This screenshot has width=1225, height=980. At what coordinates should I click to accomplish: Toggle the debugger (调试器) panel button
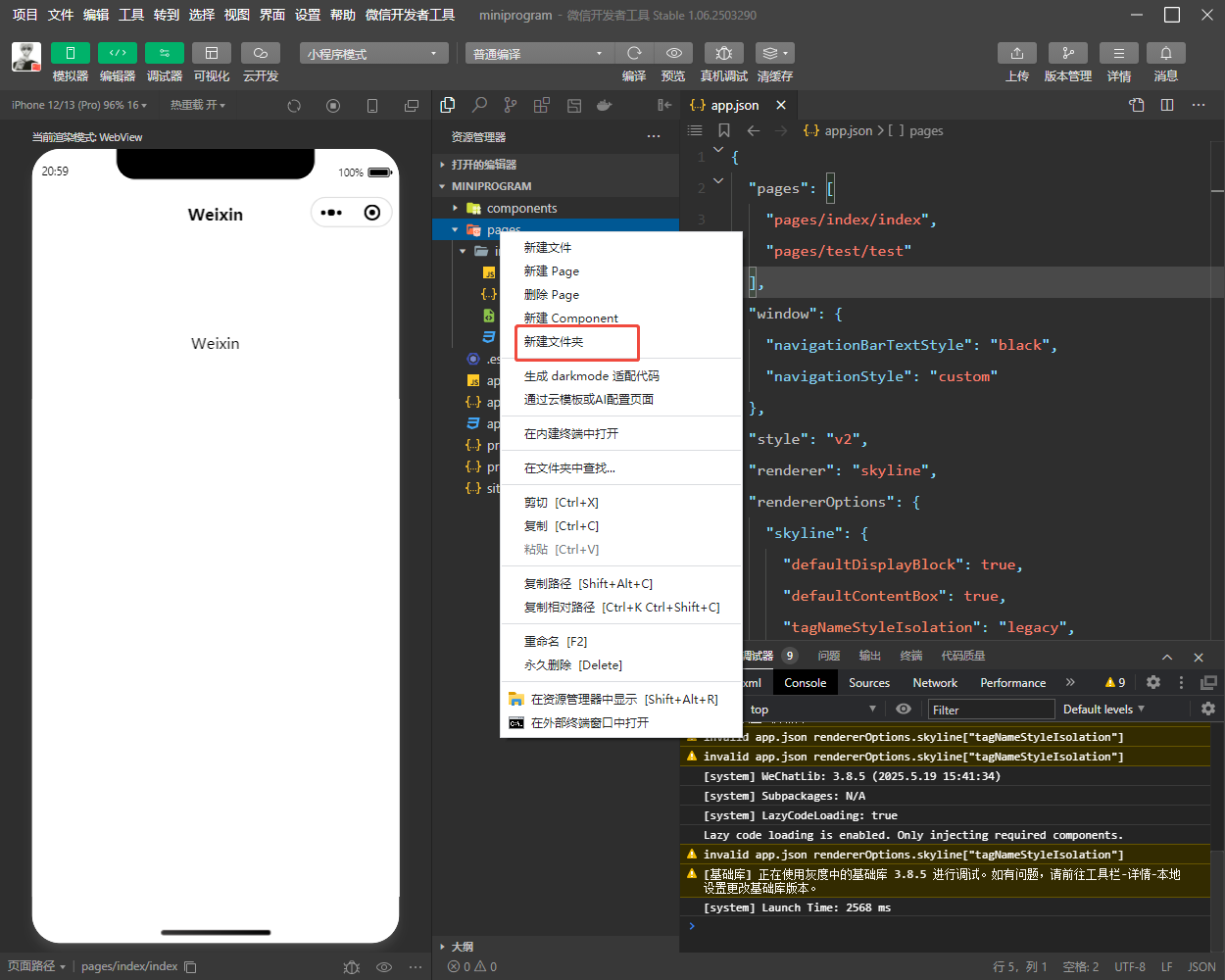[164, 53]
